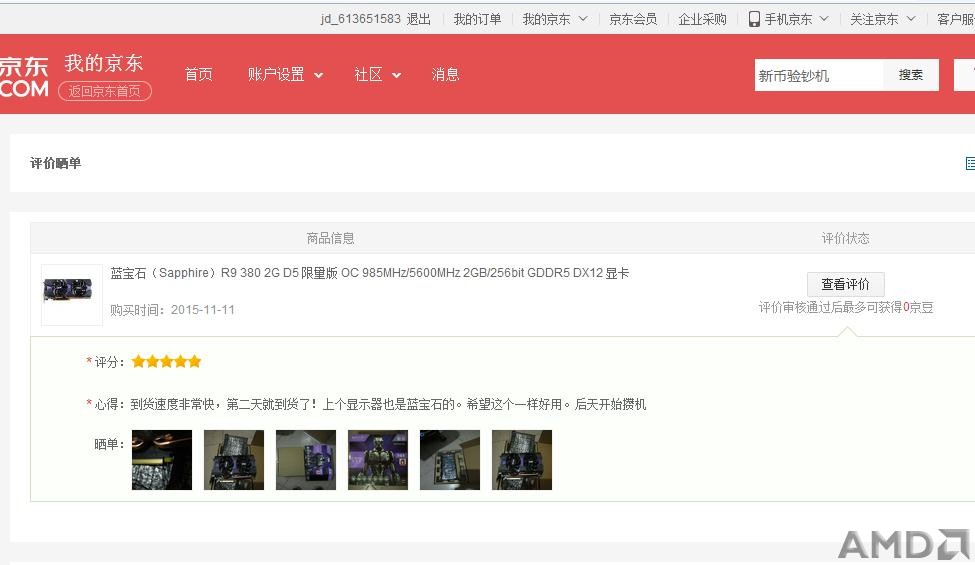Click the username jd_613651583
This screenshot has width=975, height=565.
coord(361,19)
